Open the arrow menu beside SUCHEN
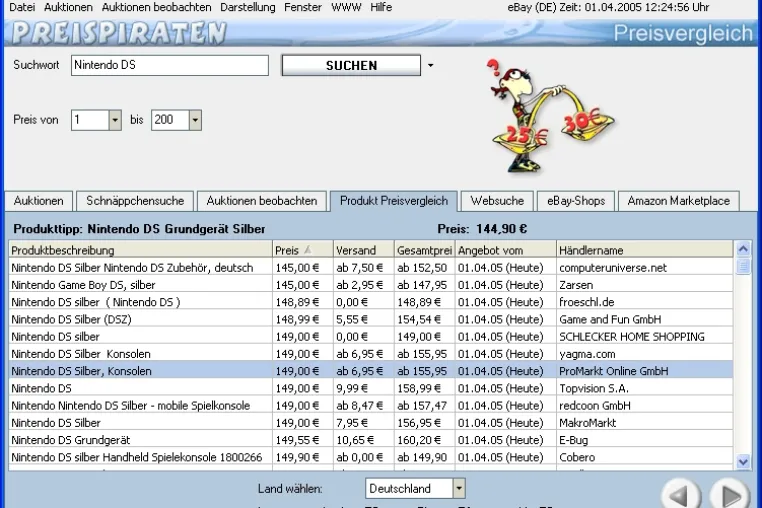This screenshot has width=762, height=508. pyautogui.click(x=430, y=65)
